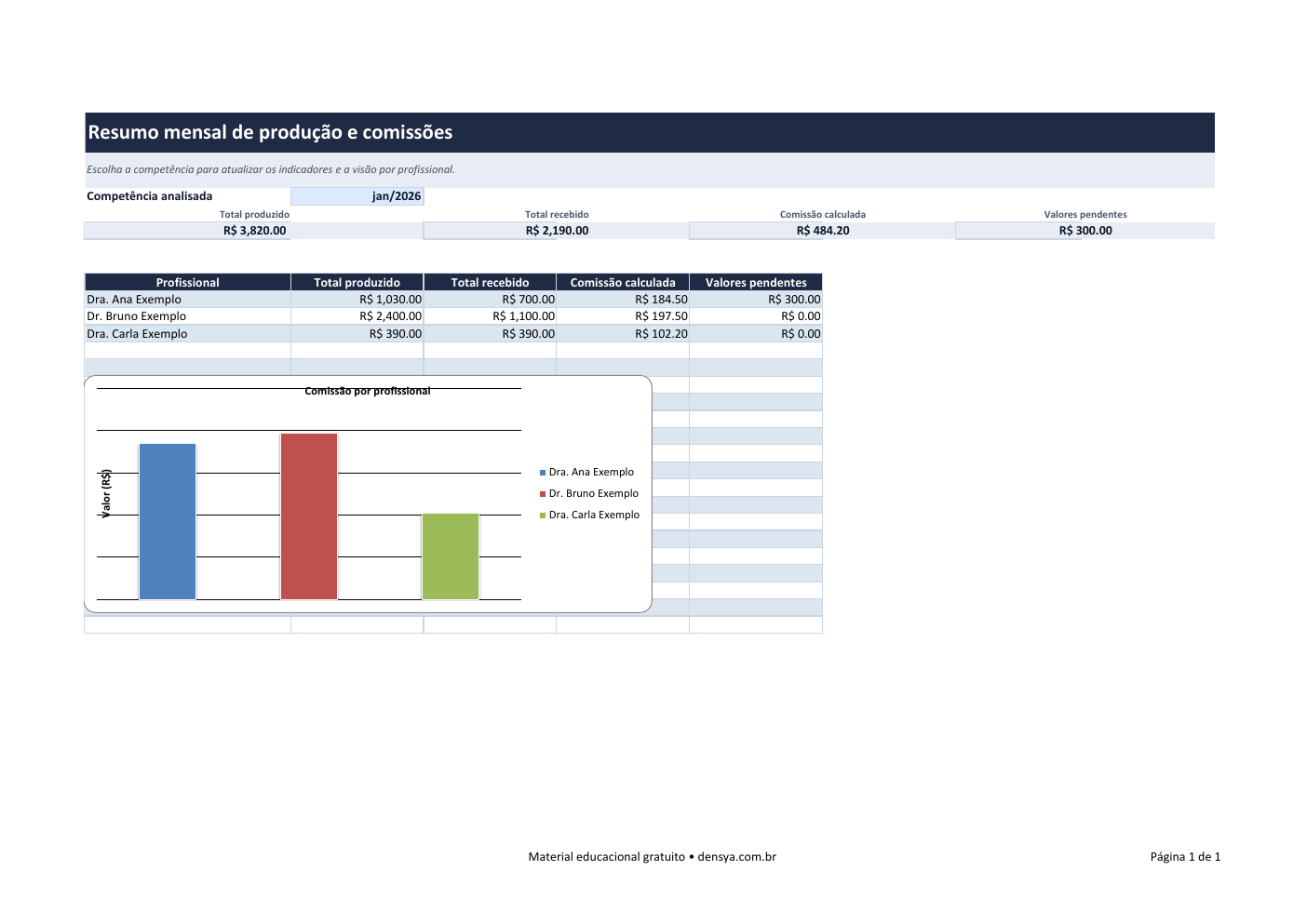Open the densya.com.br footer link
The height and width of the screenshot is (924, 1307).
[736, 857]
